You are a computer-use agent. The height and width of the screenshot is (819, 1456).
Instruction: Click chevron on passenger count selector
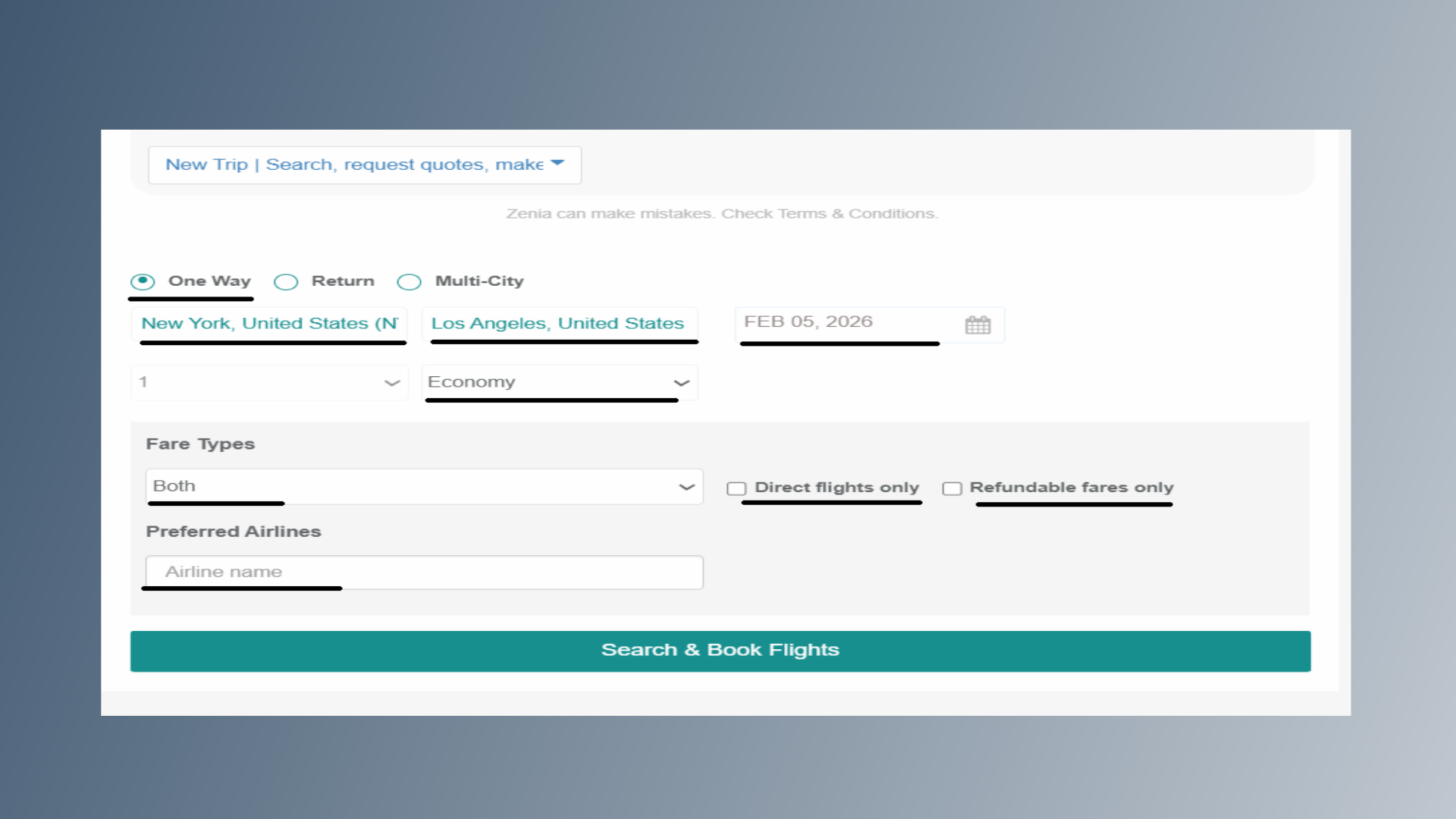392,383
